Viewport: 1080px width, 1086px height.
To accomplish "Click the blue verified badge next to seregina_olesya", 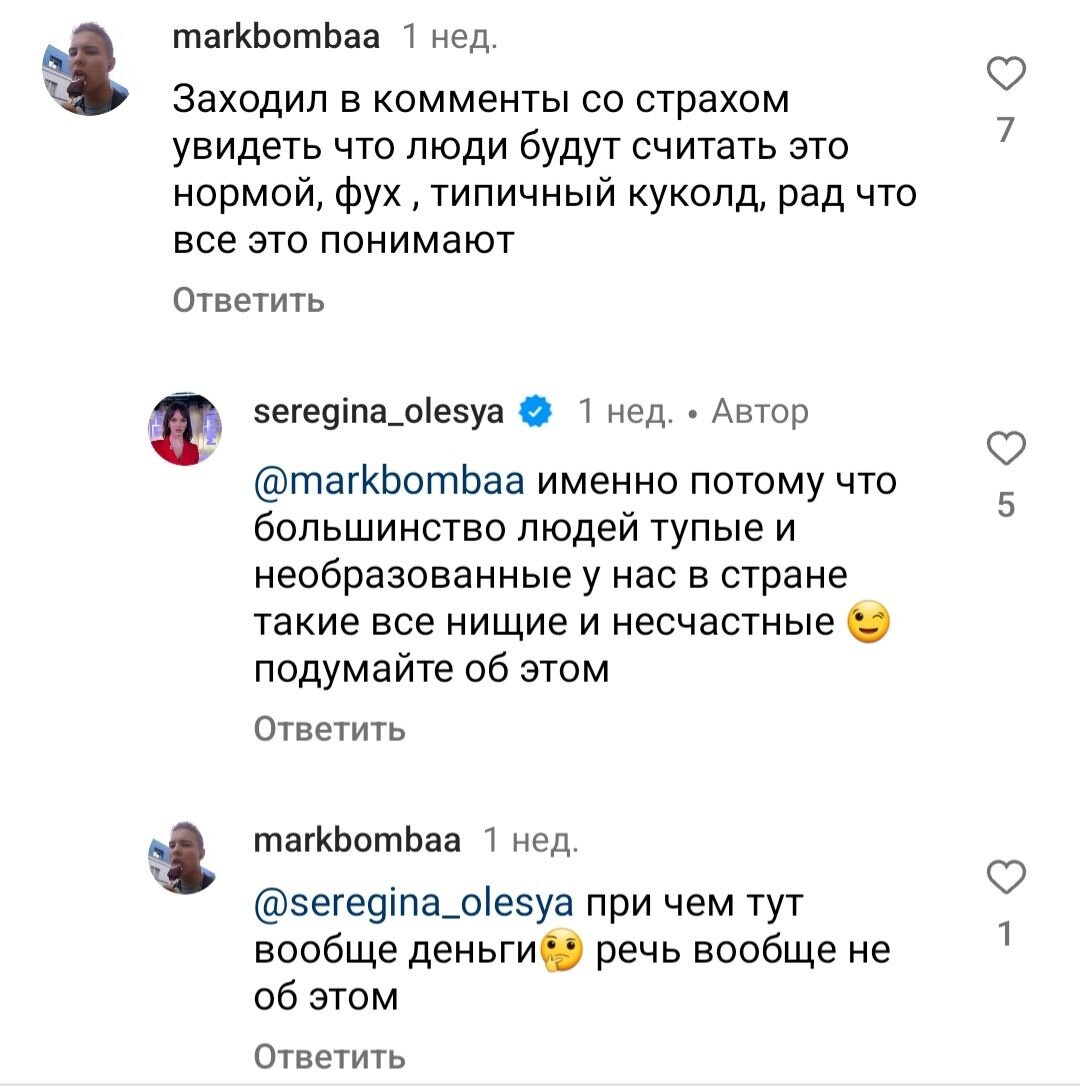I will coord(535,410).
